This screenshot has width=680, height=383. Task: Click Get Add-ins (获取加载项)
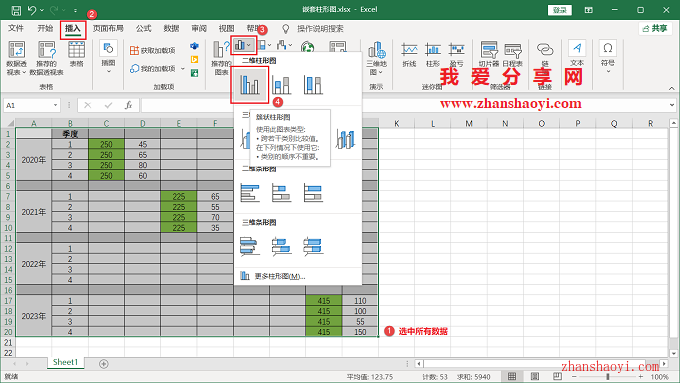pos(153,51)
